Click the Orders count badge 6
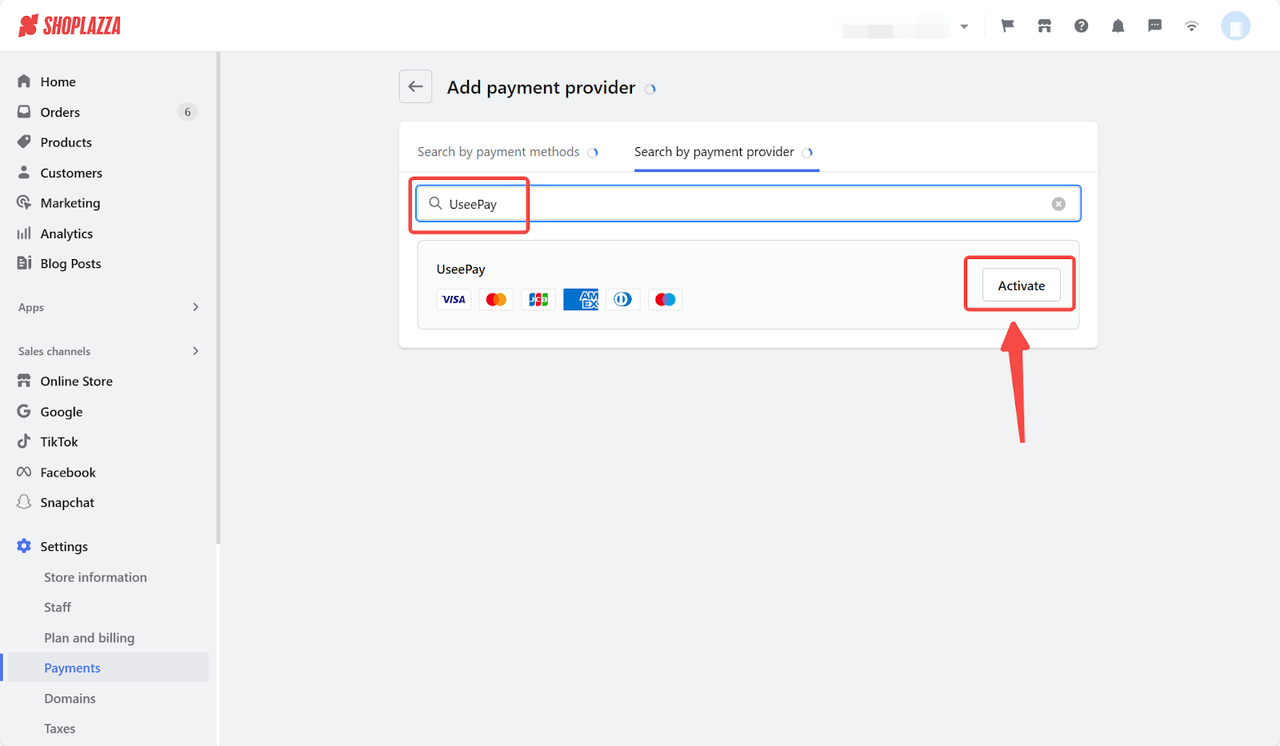The width and height of the screenshot is (1280, 746). pos(187,112)
